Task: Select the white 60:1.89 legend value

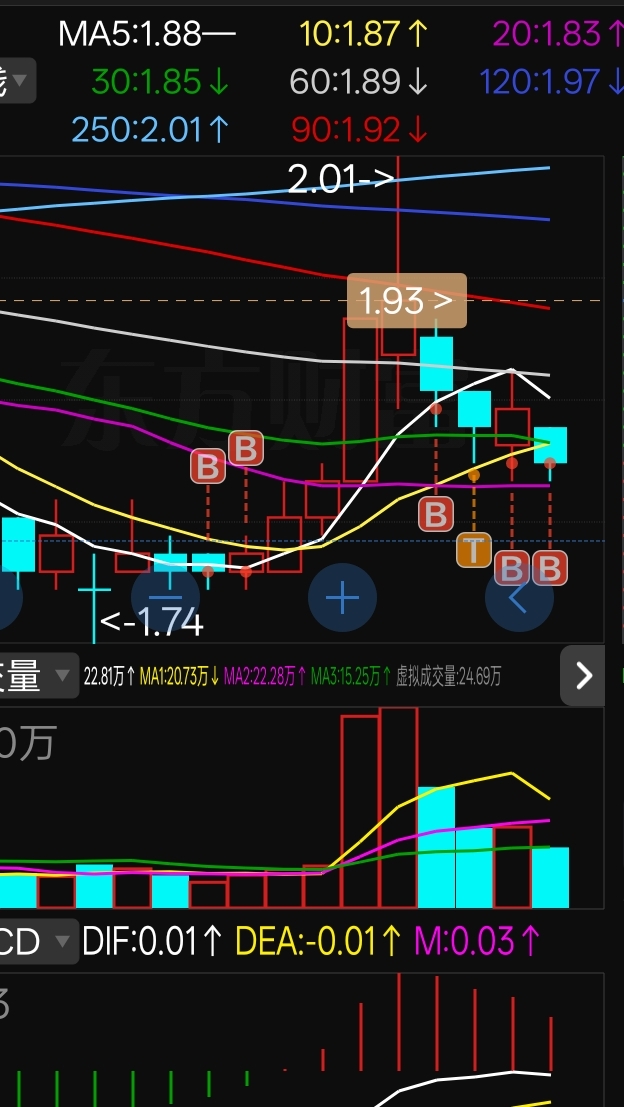Action: coord(359,83)
